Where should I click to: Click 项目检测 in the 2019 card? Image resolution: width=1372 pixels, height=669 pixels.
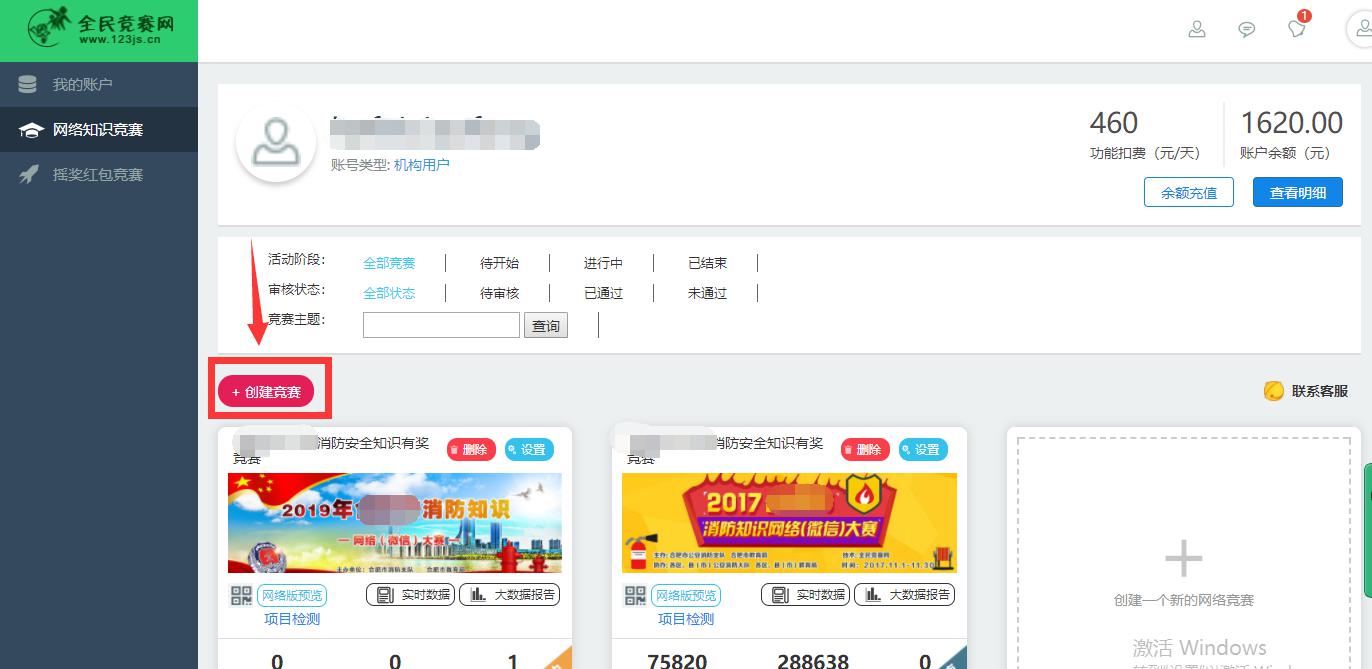coord(292,619)
